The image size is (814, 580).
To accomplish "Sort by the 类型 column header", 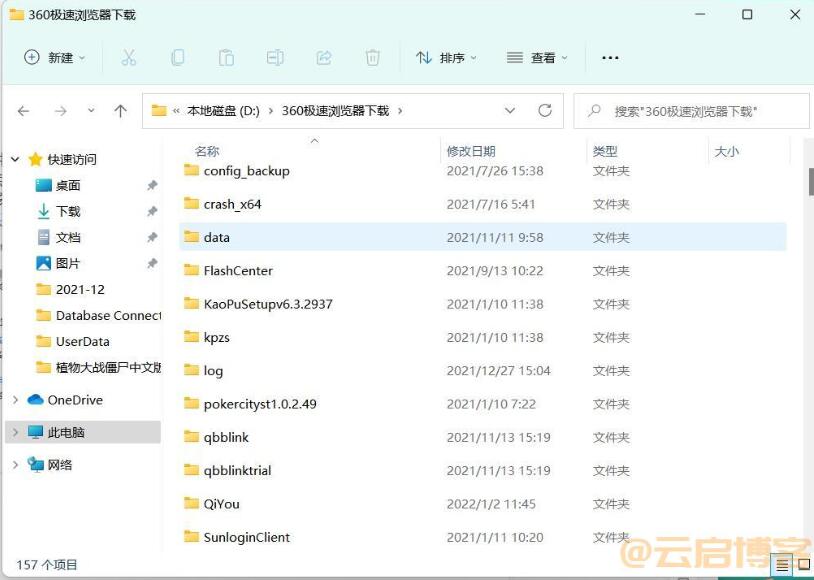I will coord(605,151).
